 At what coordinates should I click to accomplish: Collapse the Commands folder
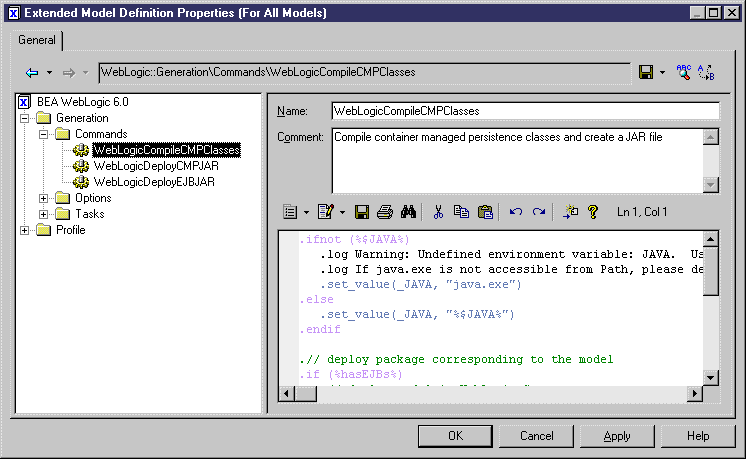click(x=43, y=134)
